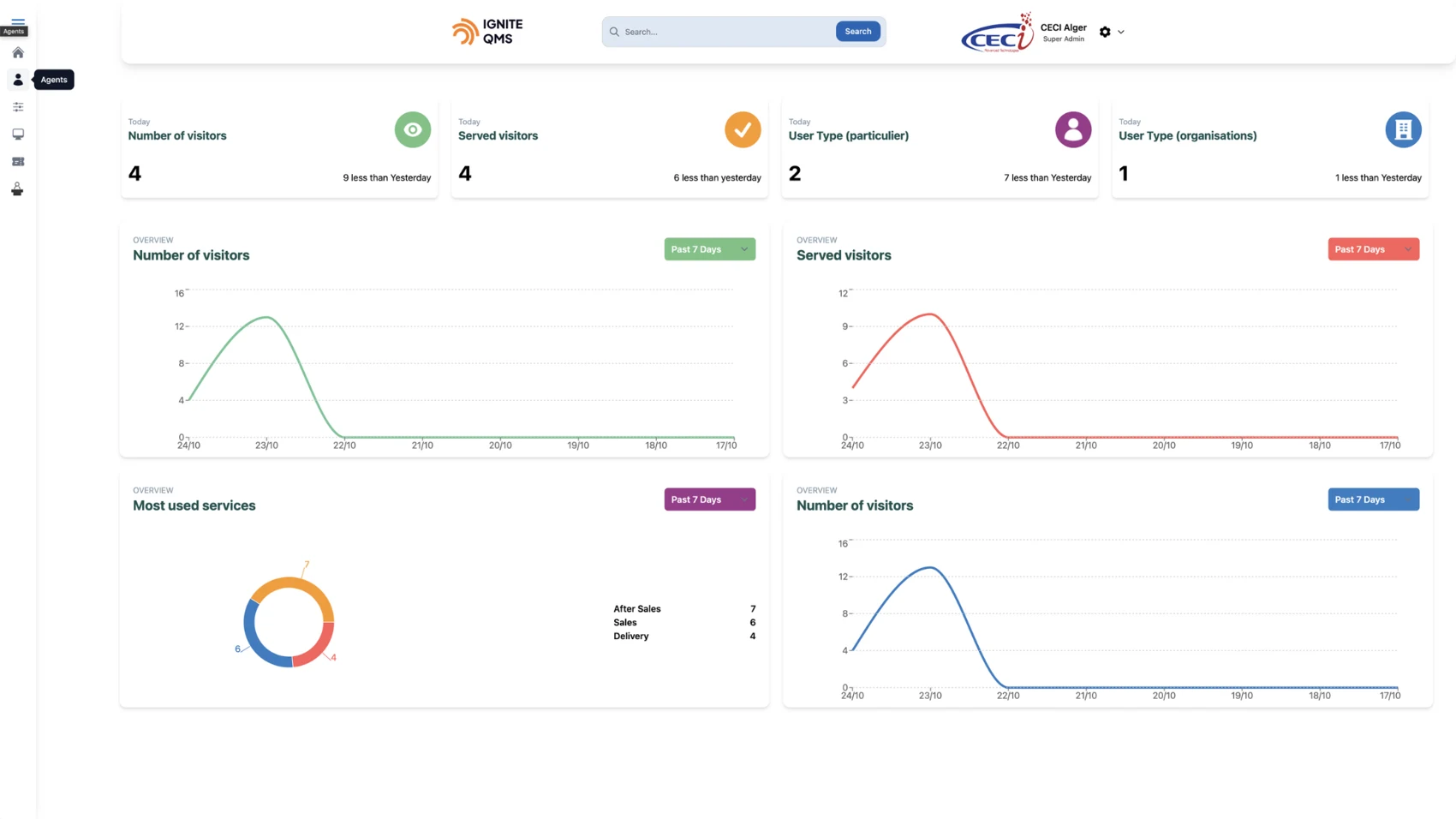This screenshot has width=1456, height=819.
Task: Click the blue Search button
Action: pos(857,32)
